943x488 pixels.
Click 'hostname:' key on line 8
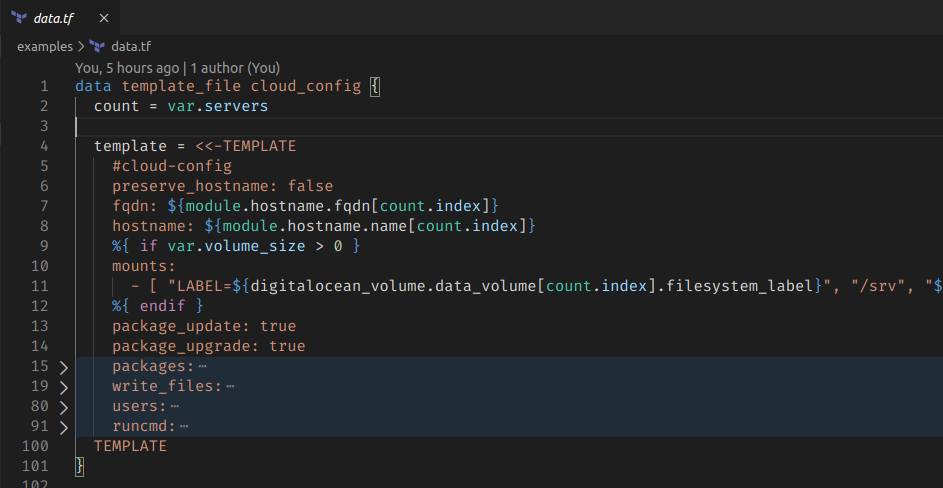pyautogui.click(x=153, y=226)
